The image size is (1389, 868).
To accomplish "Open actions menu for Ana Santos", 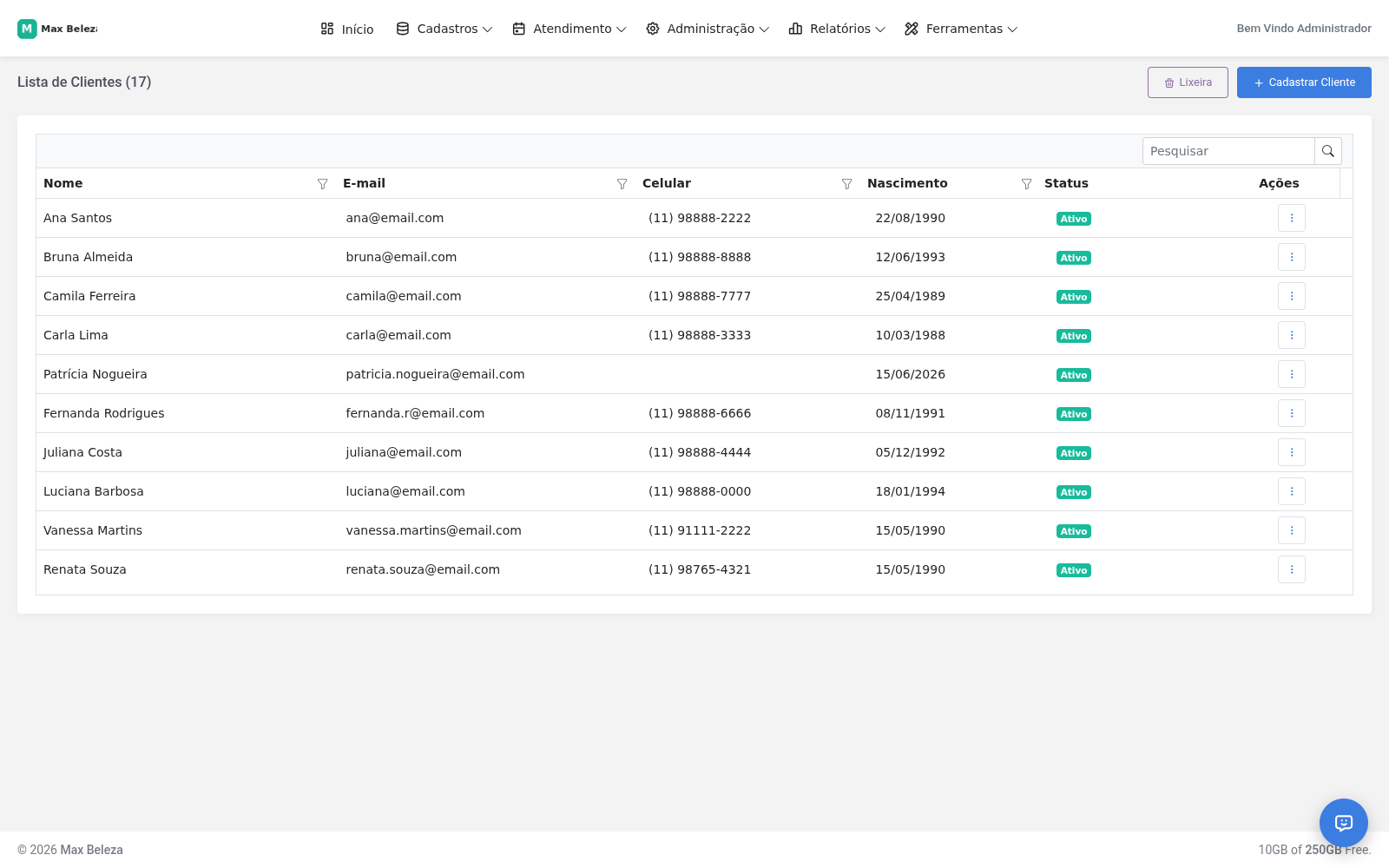I will coord(1292,218).
